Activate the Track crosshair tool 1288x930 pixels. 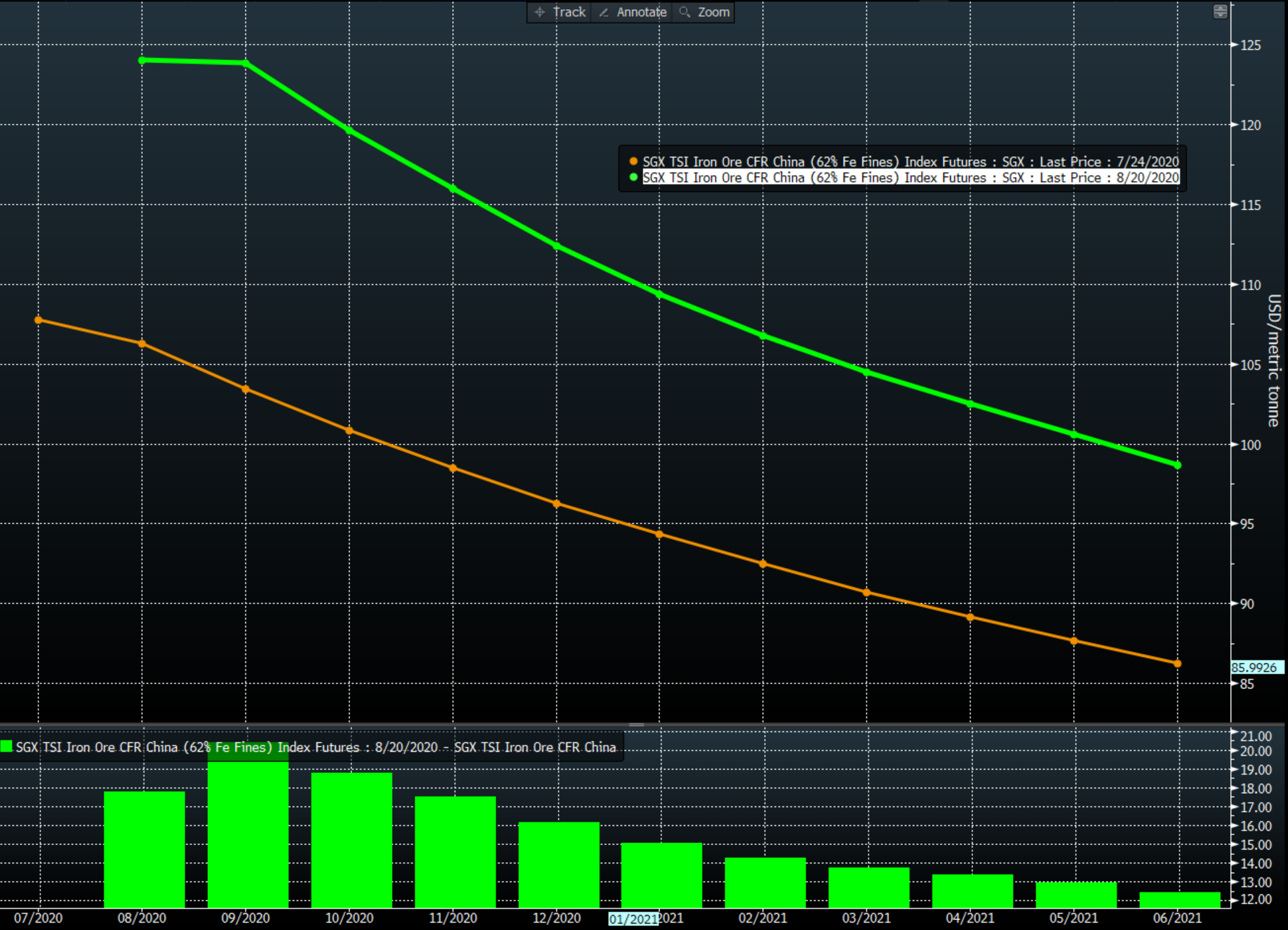point(561,12)
